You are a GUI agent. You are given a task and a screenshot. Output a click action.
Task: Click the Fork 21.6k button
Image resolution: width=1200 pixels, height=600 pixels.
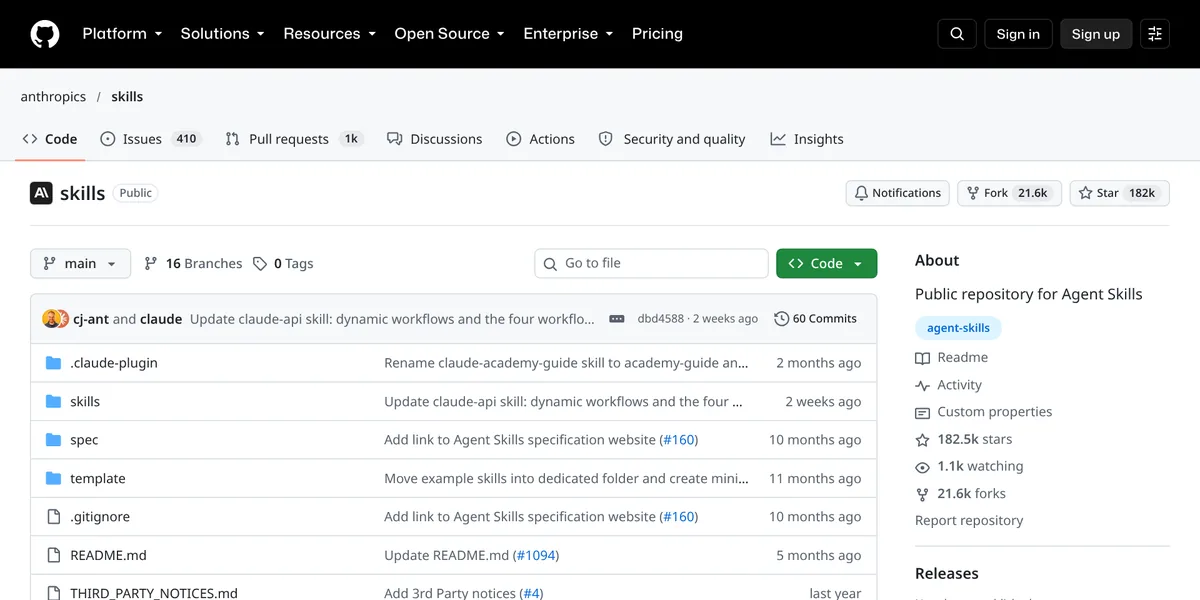coord(1009,193)
